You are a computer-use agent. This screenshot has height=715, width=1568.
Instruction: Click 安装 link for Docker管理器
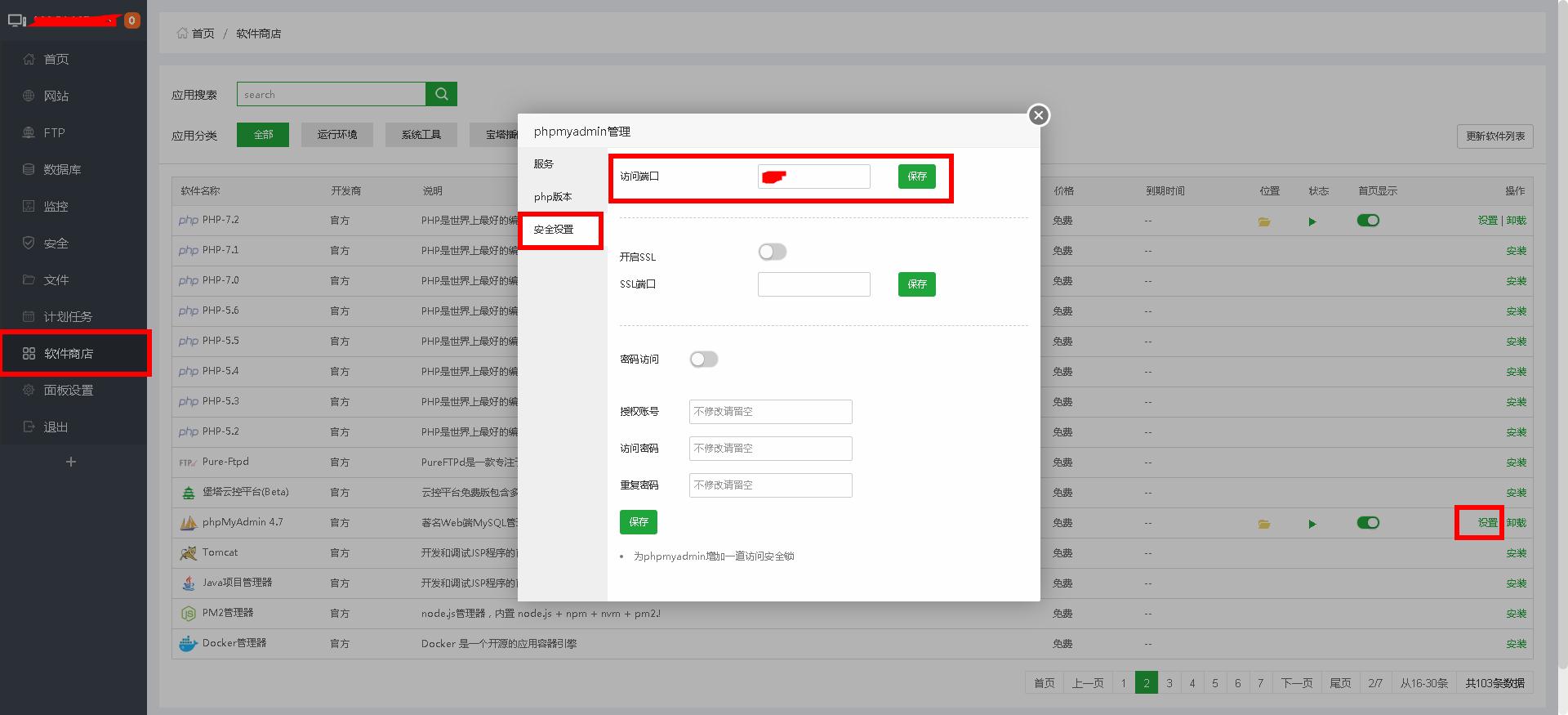click(1517, 644)
